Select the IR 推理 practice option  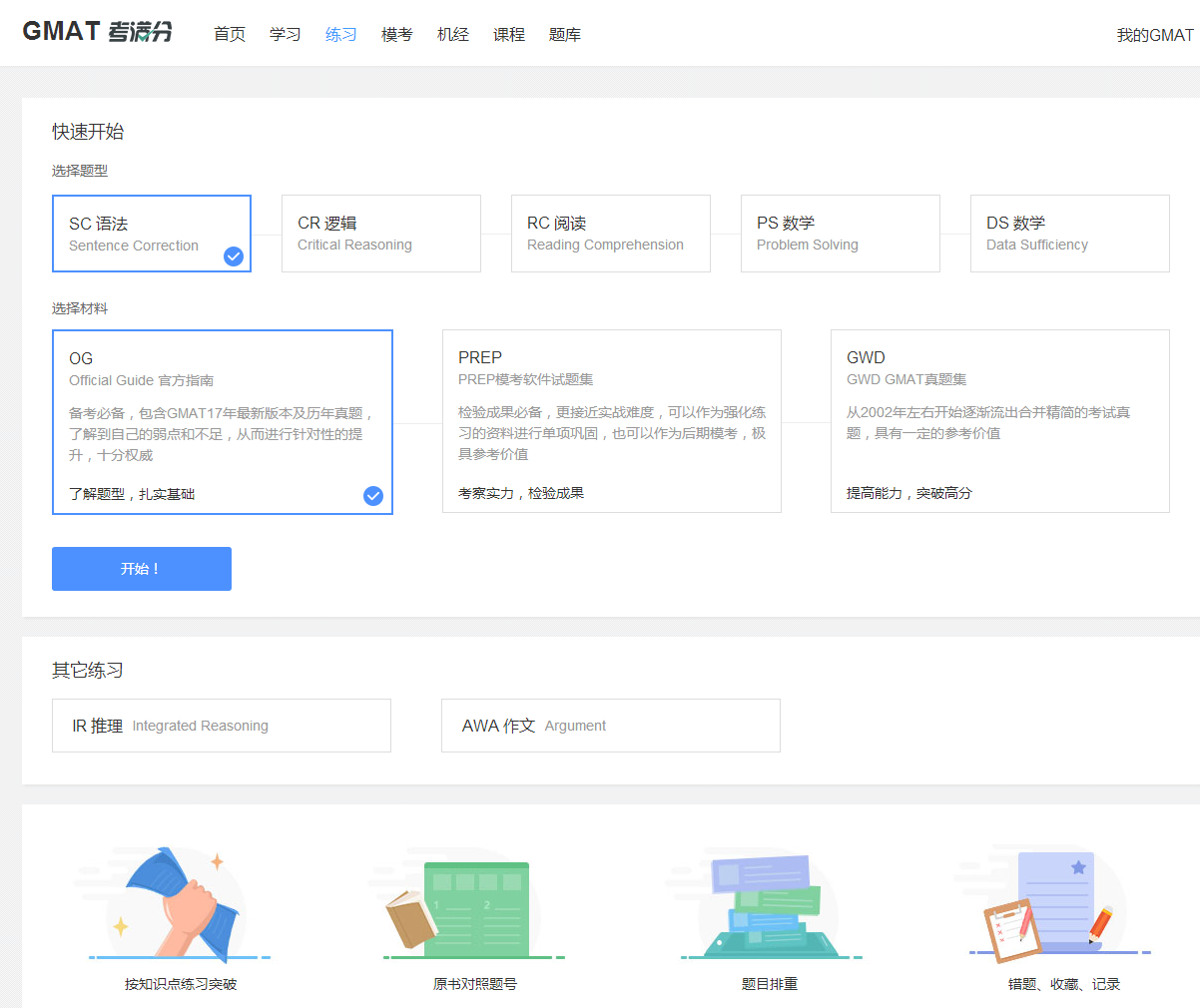221,726
